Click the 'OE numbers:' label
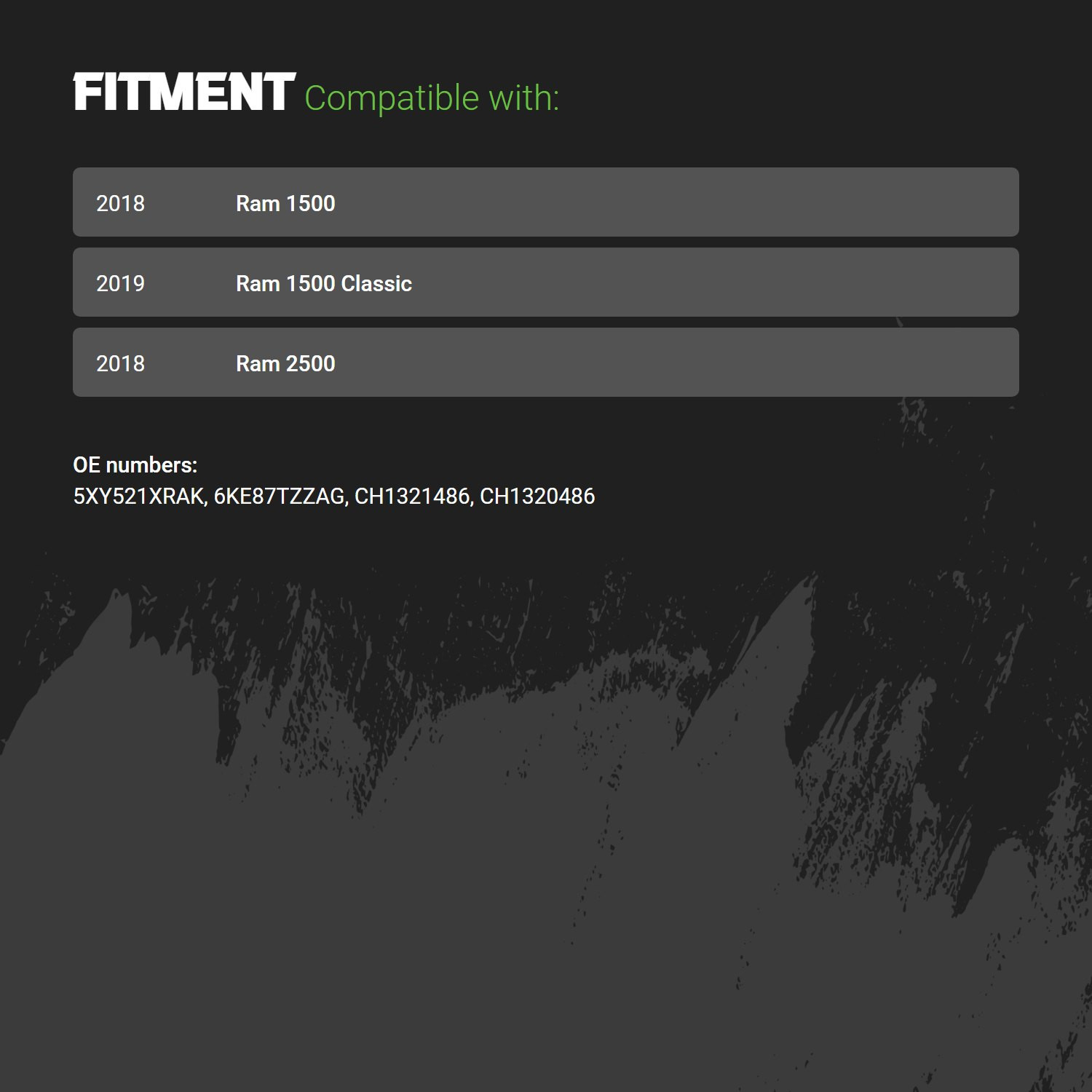 tap(135, 464)
